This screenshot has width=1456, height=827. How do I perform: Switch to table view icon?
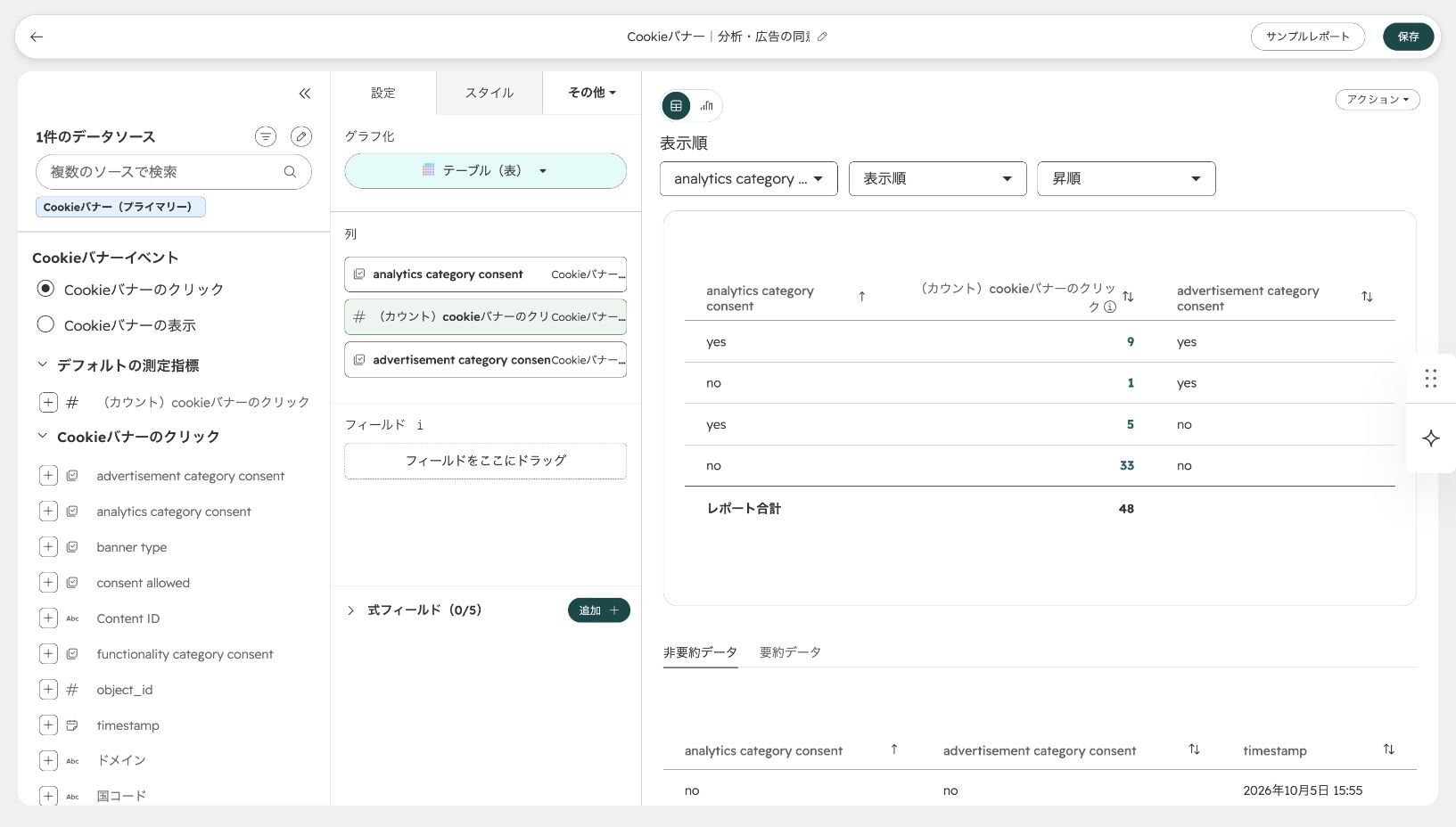click(676, 106)
